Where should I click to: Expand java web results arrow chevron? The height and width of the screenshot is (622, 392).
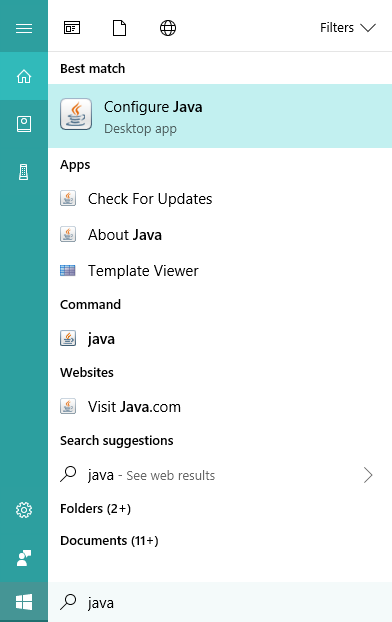click(368, 475)
